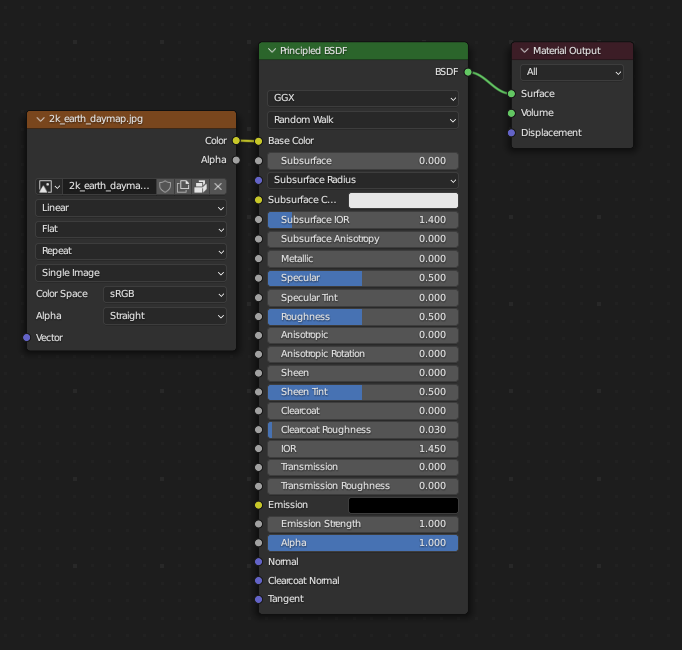Click the Vector input socket
Screen dimensions: 682x650
27,338
